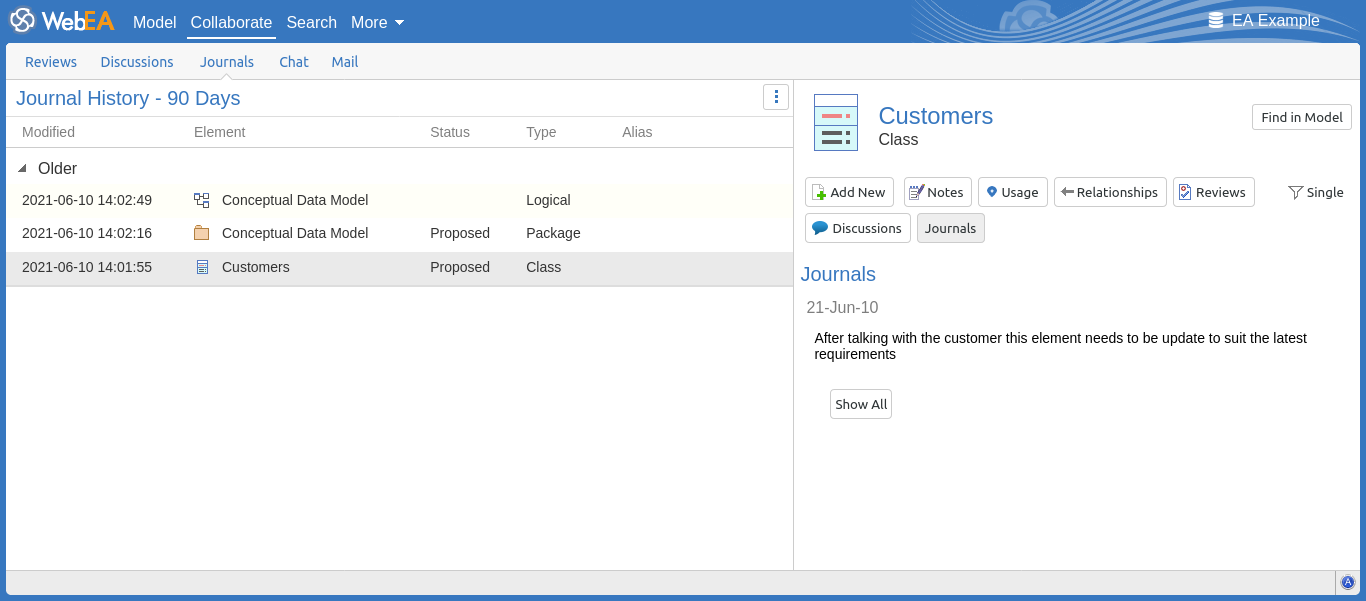Click the Customers class row icon
Screen dimensions: 1366x601
click(x=202, y=267)
